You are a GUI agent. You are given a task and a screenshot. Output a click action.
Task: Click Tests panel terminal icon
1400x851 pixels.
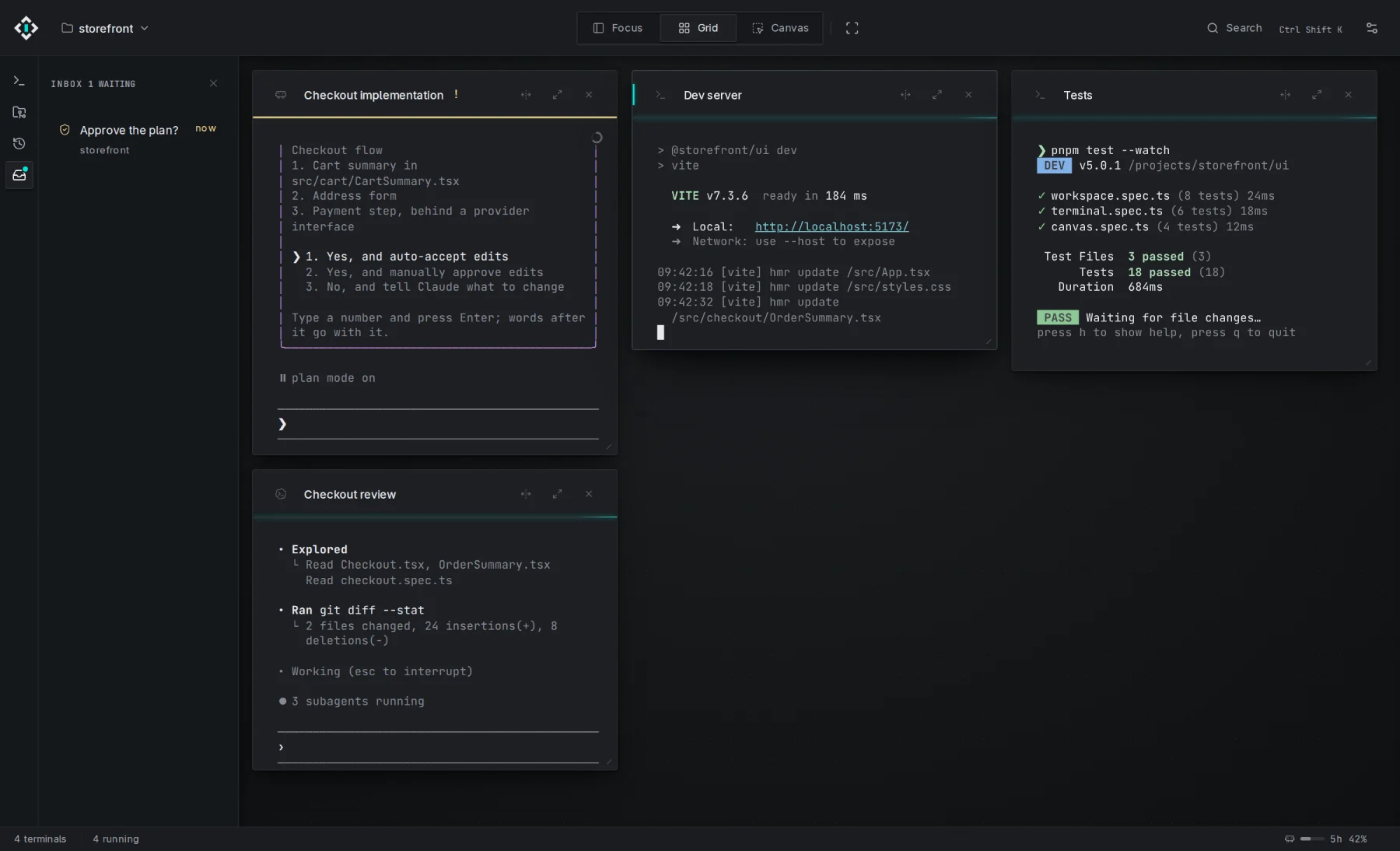(x=1040, y=95)
